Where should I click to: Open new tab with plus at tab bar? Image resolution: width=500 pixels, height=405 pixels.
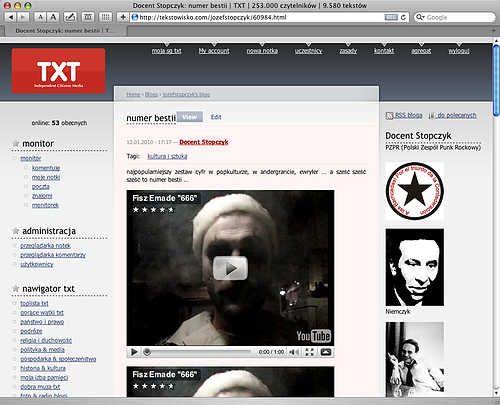tap(494, 31)
